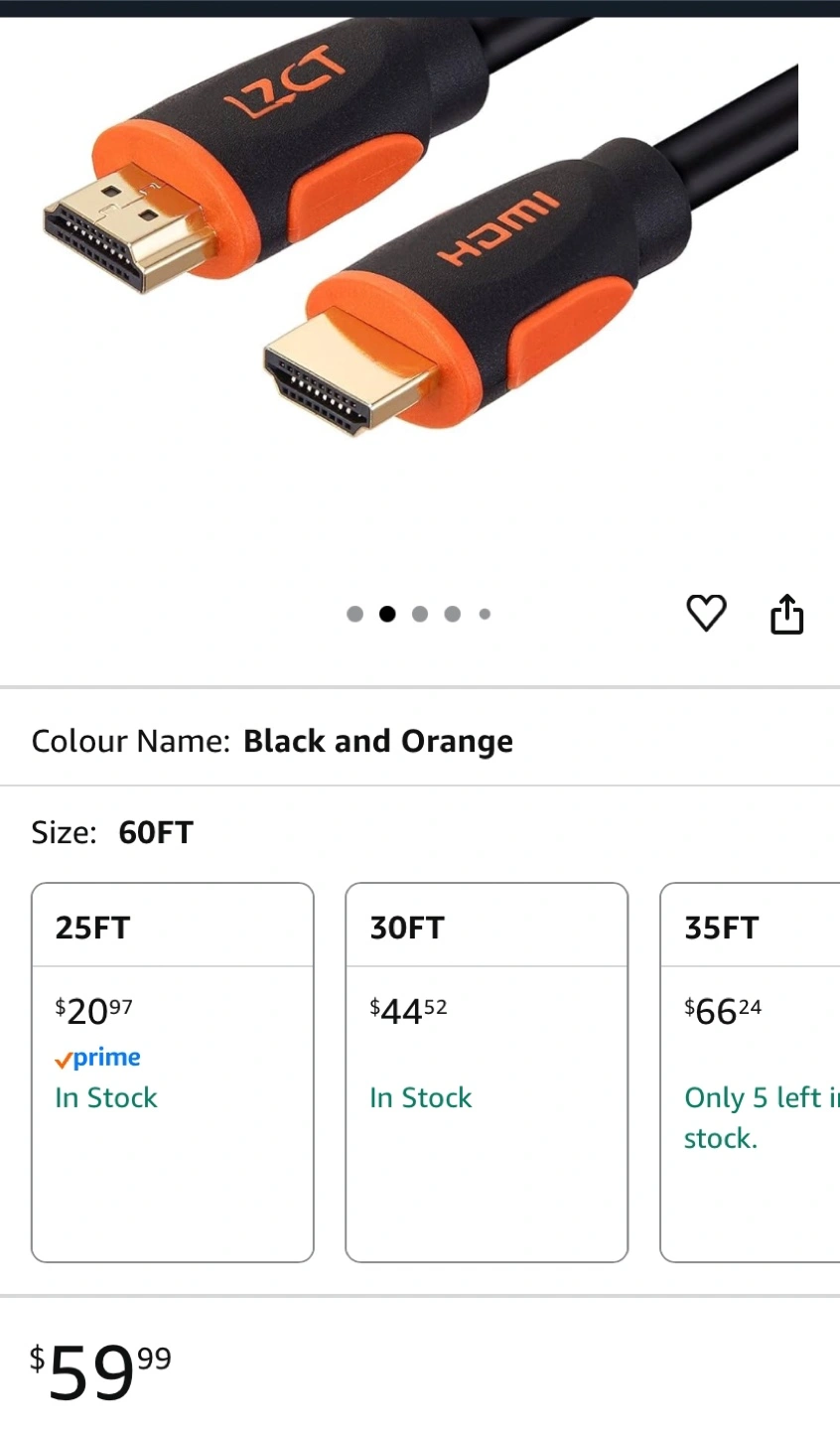Tap the prime badge in 25FT card
840x1430 pixels.
97,1059
